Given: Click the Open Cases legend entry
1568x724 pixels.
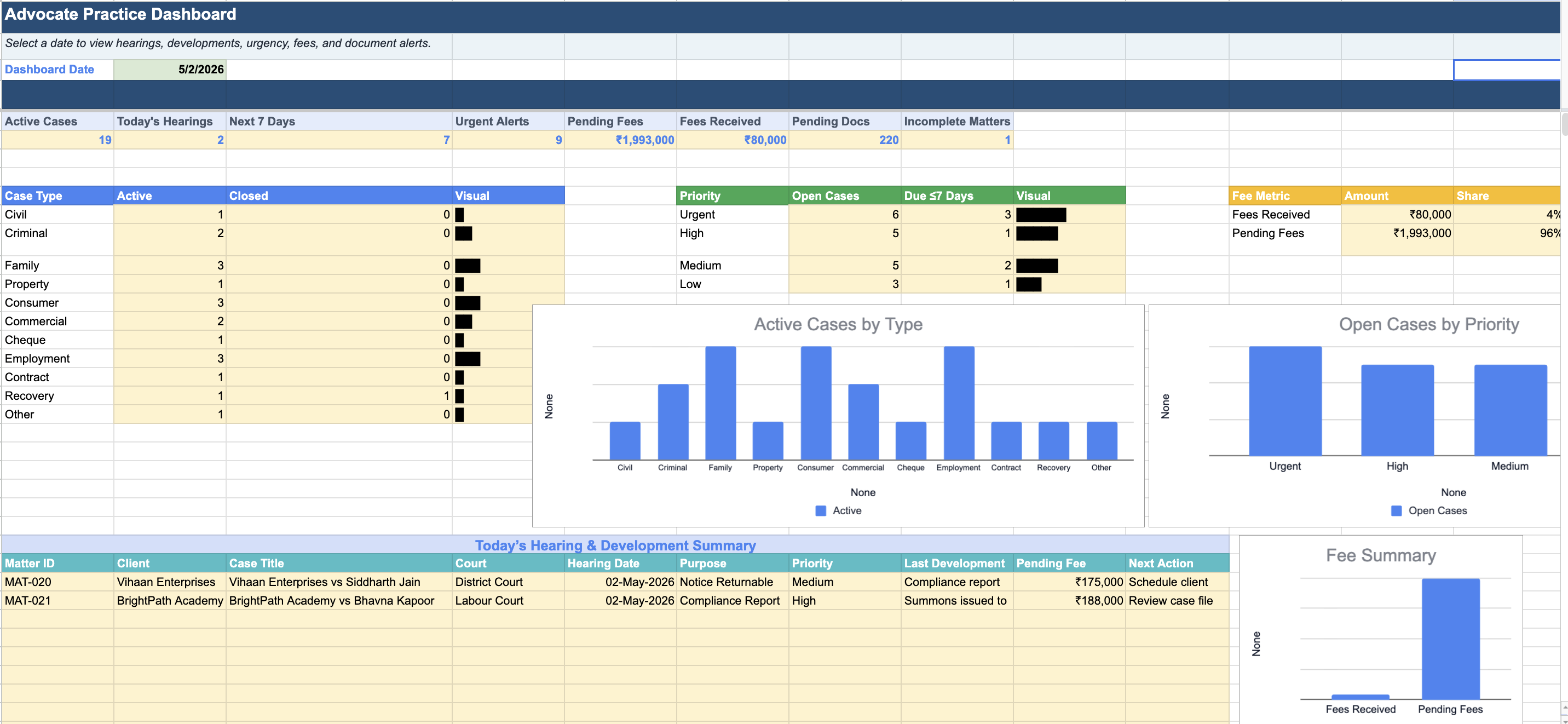Looking at the screenshot, I should [1429, 511].
